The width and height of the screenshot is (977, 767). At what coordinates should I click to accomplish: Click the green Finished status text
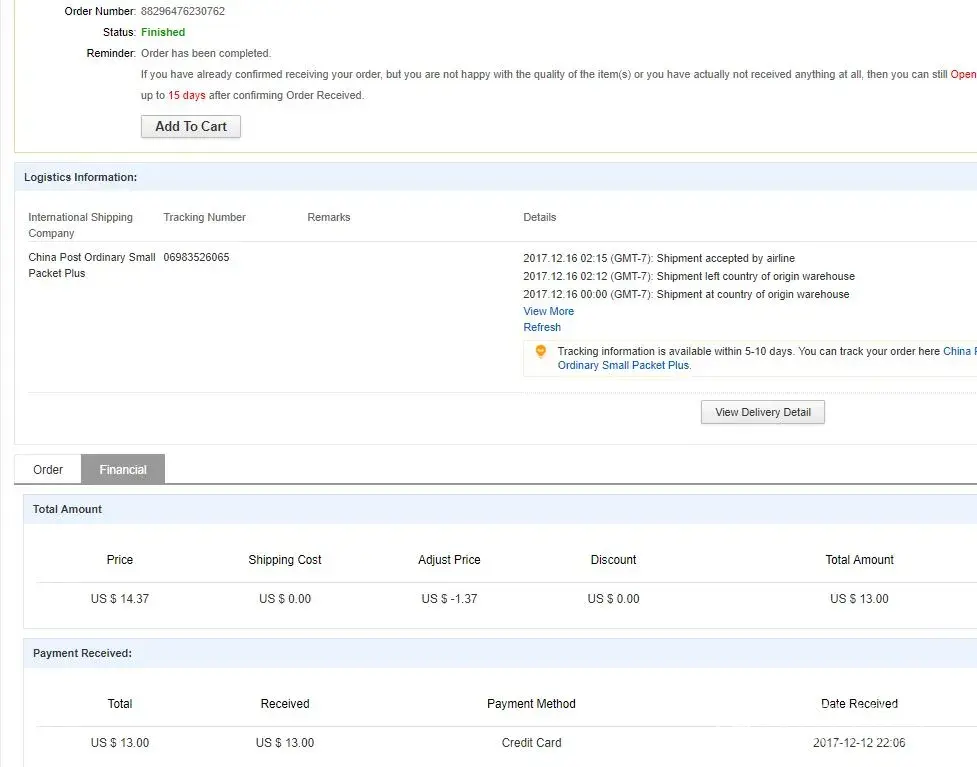point(163,32)
